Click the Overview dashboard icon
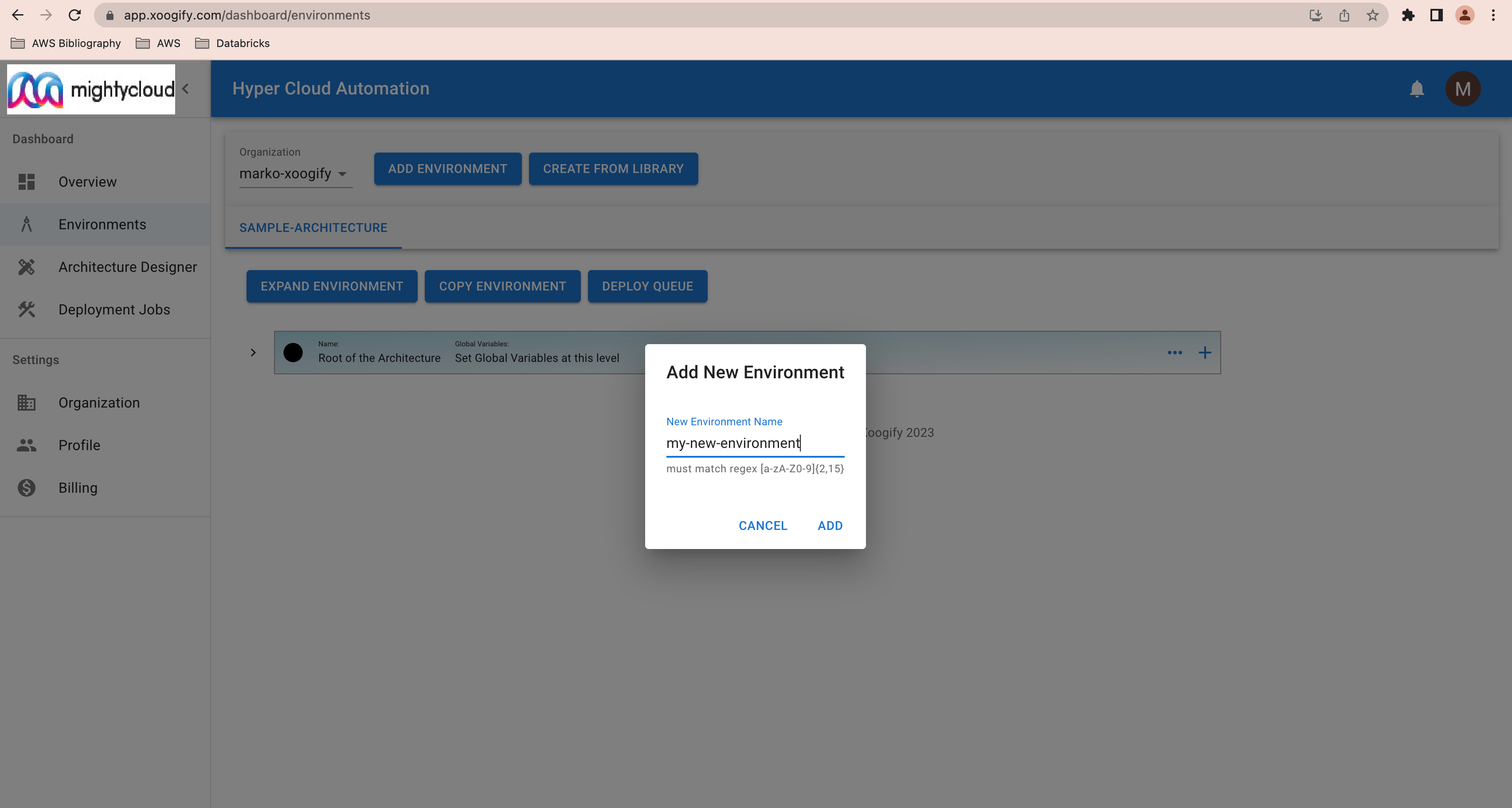 [x=27, y=182]
